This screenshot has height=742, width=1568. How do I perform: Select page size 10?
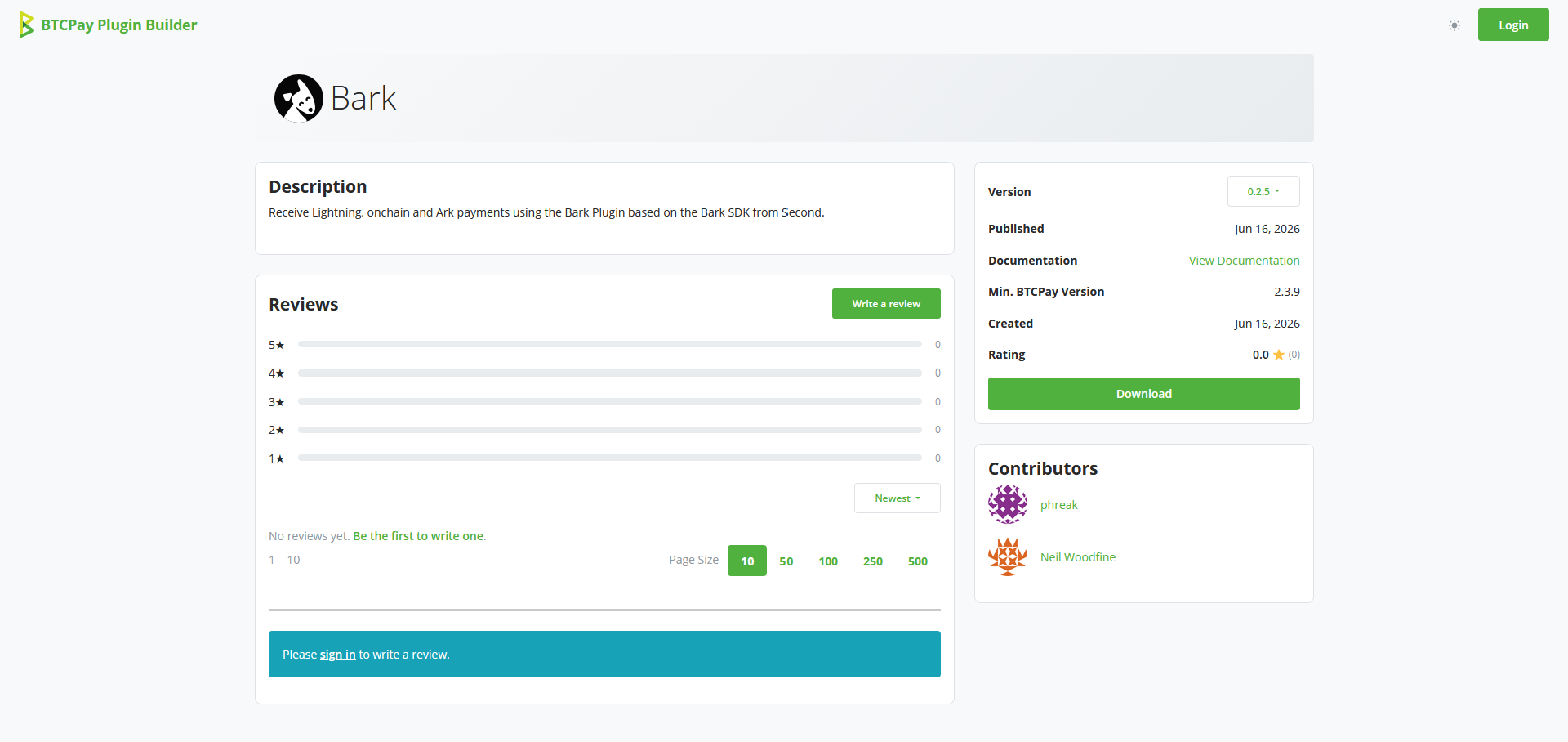747,561
